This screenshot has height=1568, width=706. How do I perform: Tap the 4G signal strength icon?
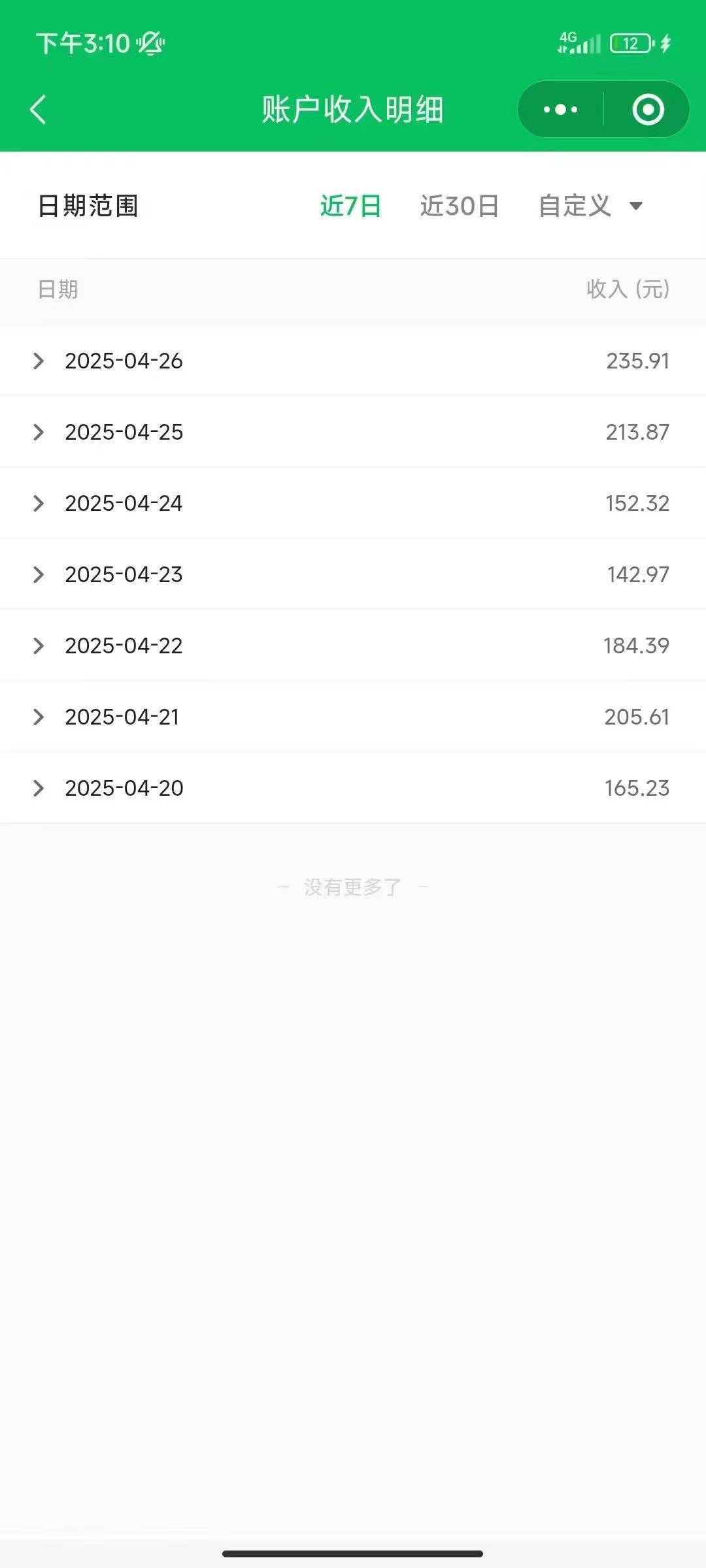(x=579, y=42)
